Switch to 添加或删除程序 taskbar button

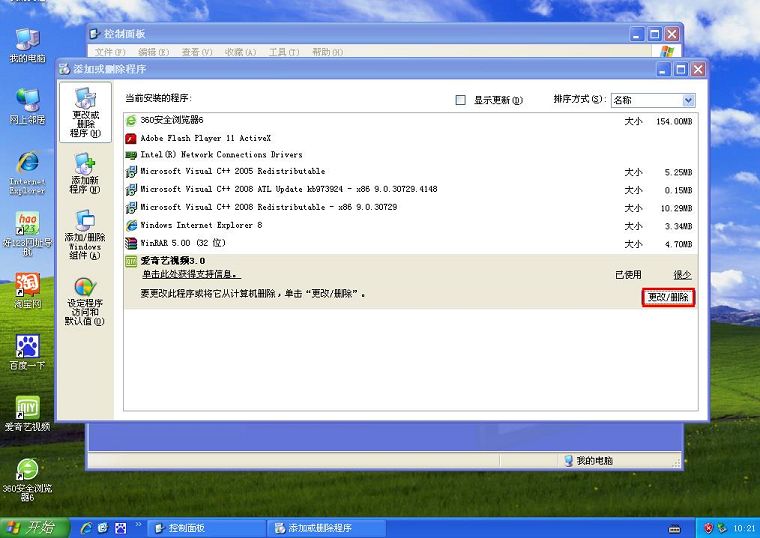click(x=326, y=528)
